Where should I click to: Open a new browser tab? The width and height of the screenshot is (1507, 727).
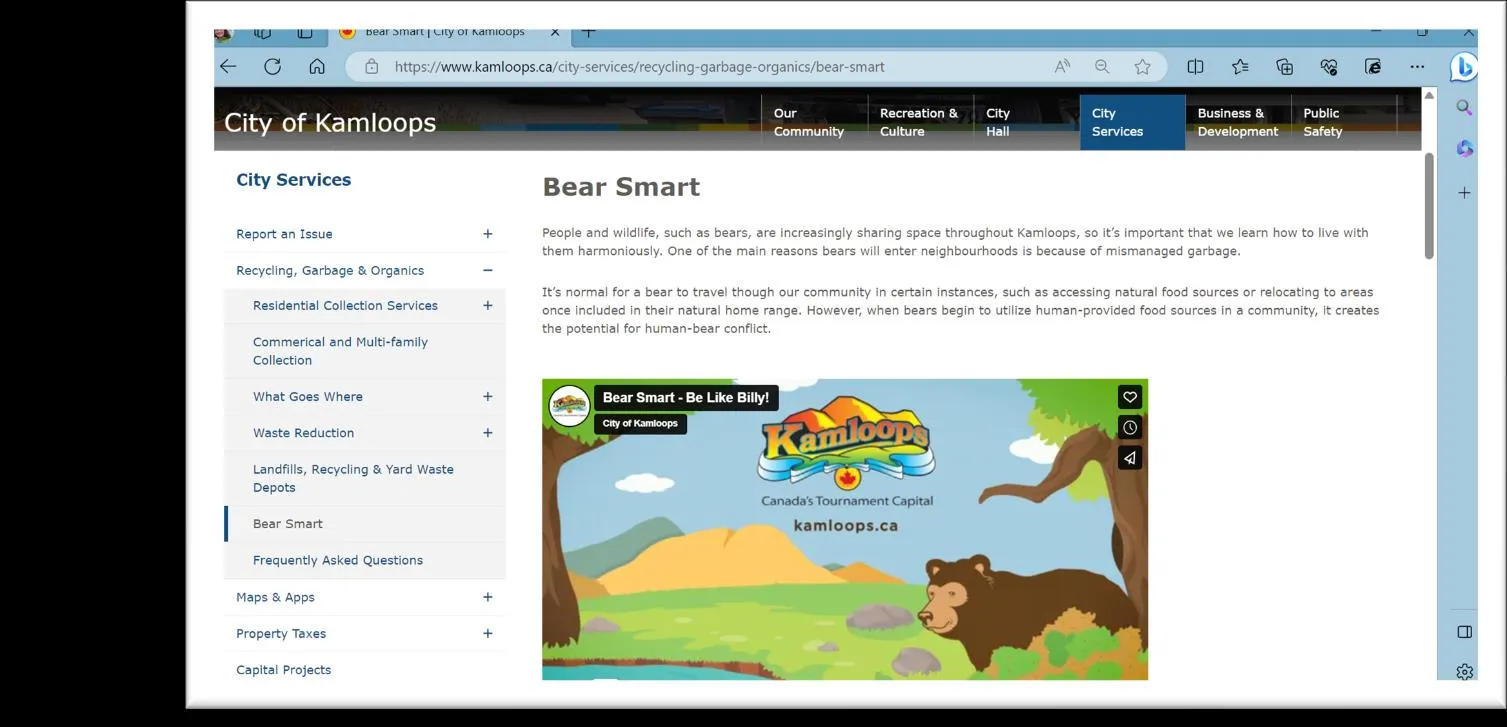pyautogui.click(x=589, y=33)
